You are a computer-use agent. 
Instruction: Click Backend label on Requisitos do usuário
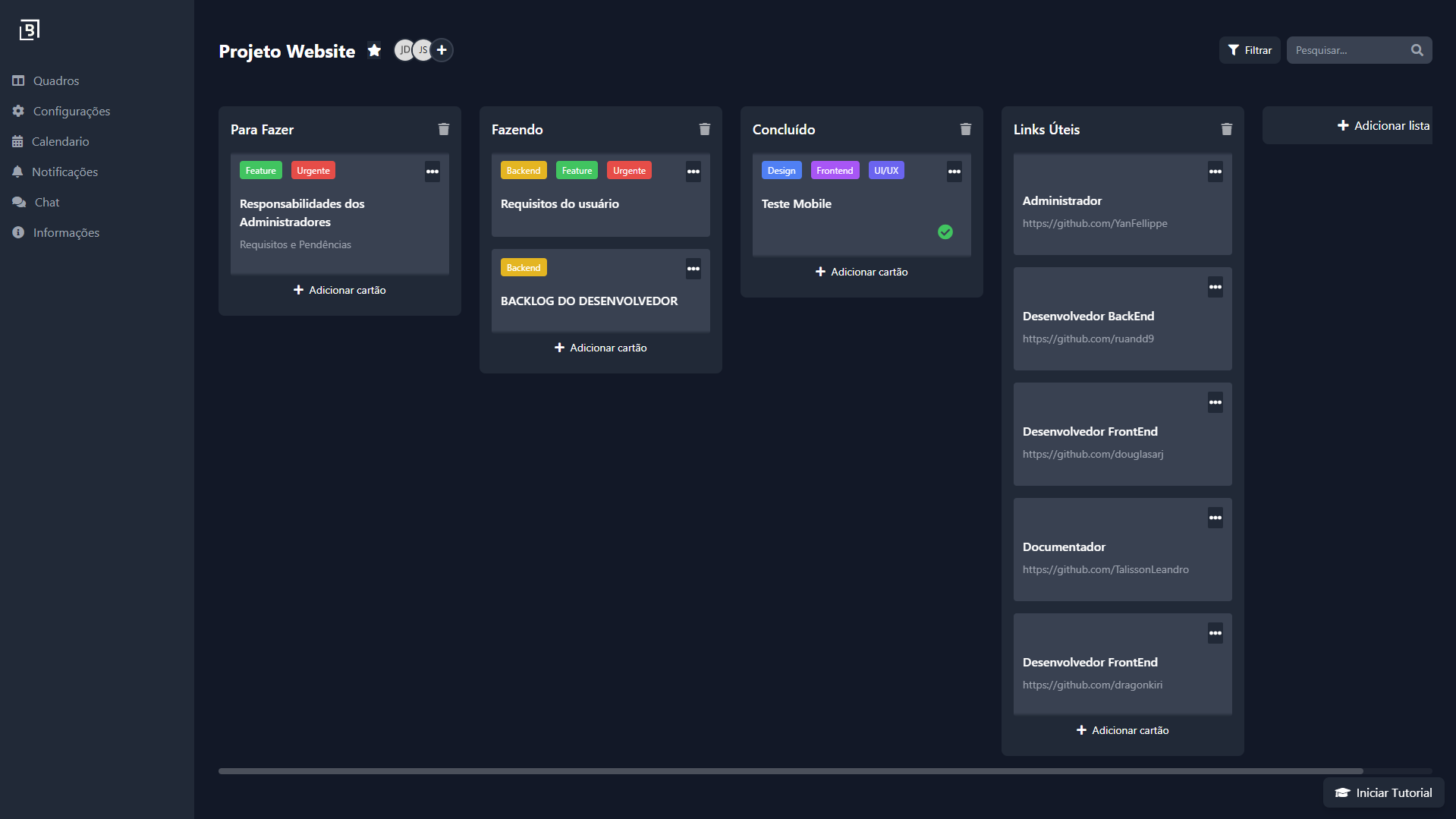524,171
